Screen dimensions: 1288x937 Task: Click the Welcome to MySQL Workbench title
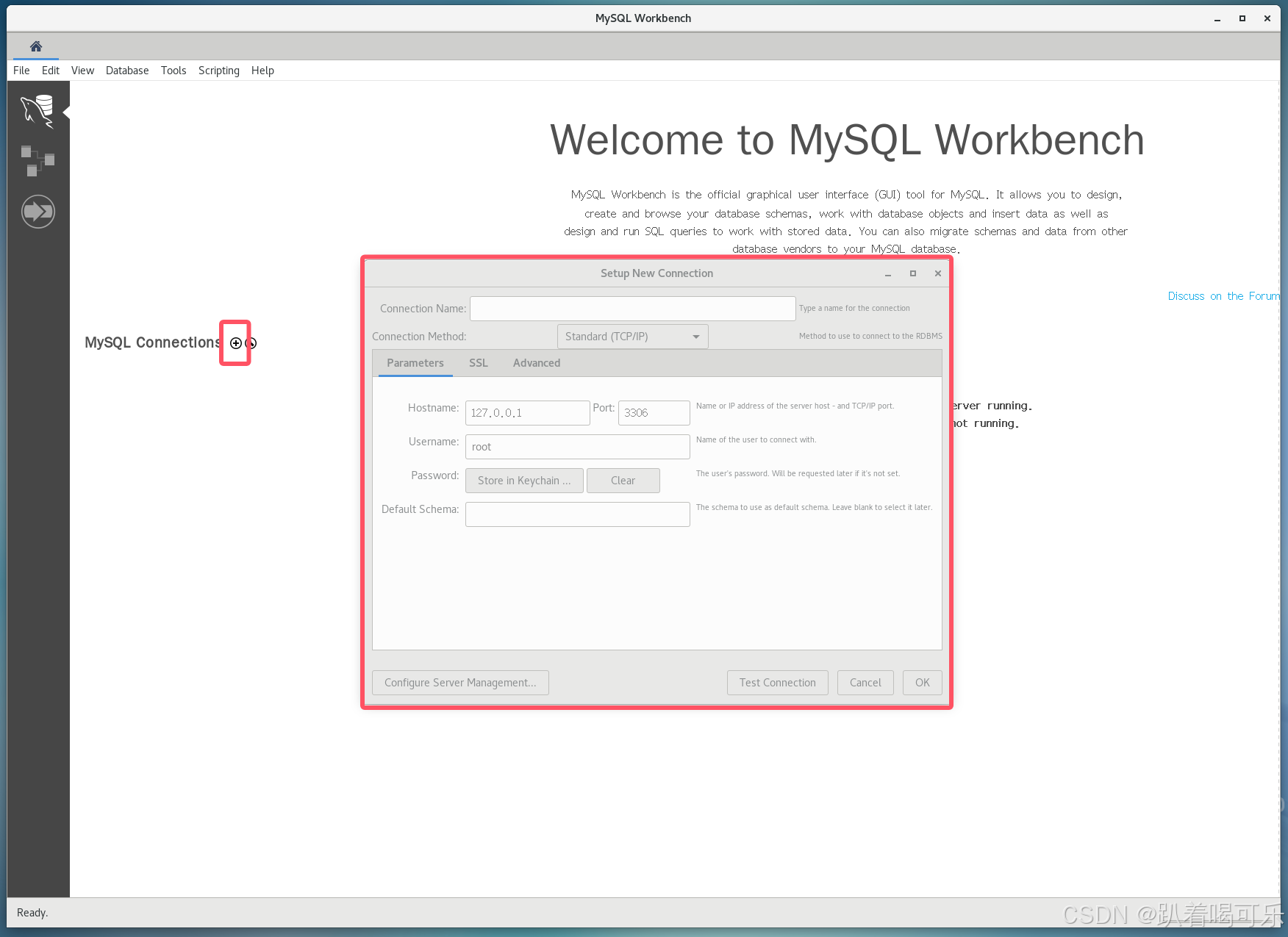(847, 140)
